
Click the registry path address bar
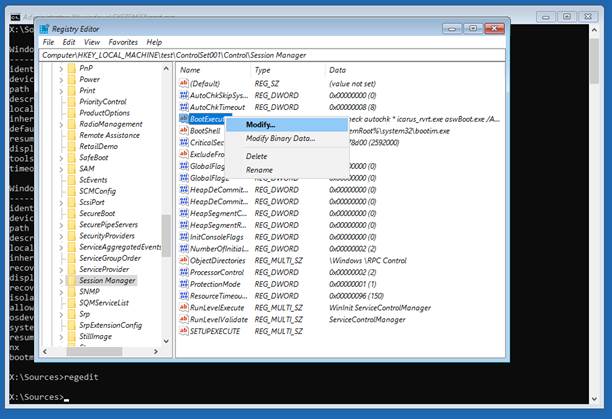pos(272,55)
